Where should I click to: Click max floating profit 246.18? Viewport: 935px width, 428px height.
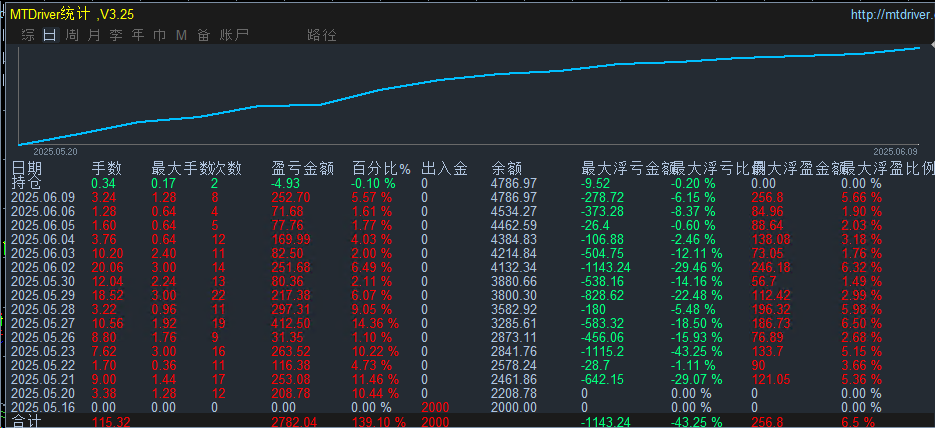coord(769,267)
